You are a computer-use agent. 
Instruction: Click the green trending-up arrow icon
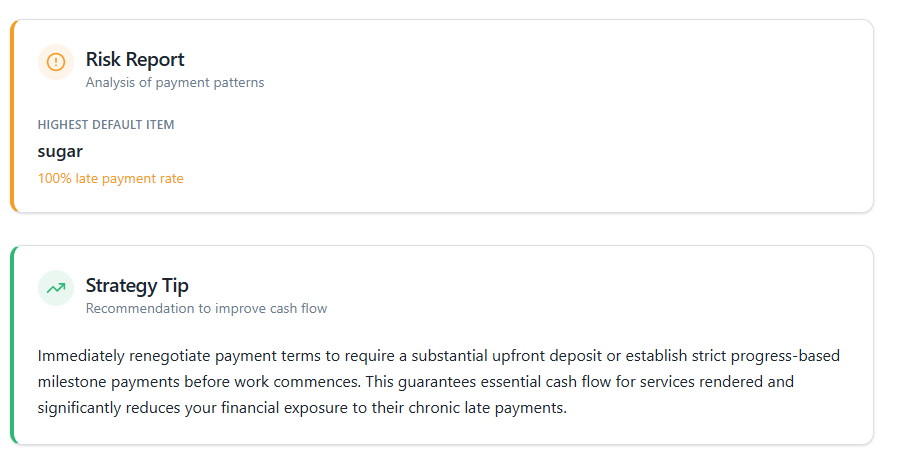coord(56,288)
